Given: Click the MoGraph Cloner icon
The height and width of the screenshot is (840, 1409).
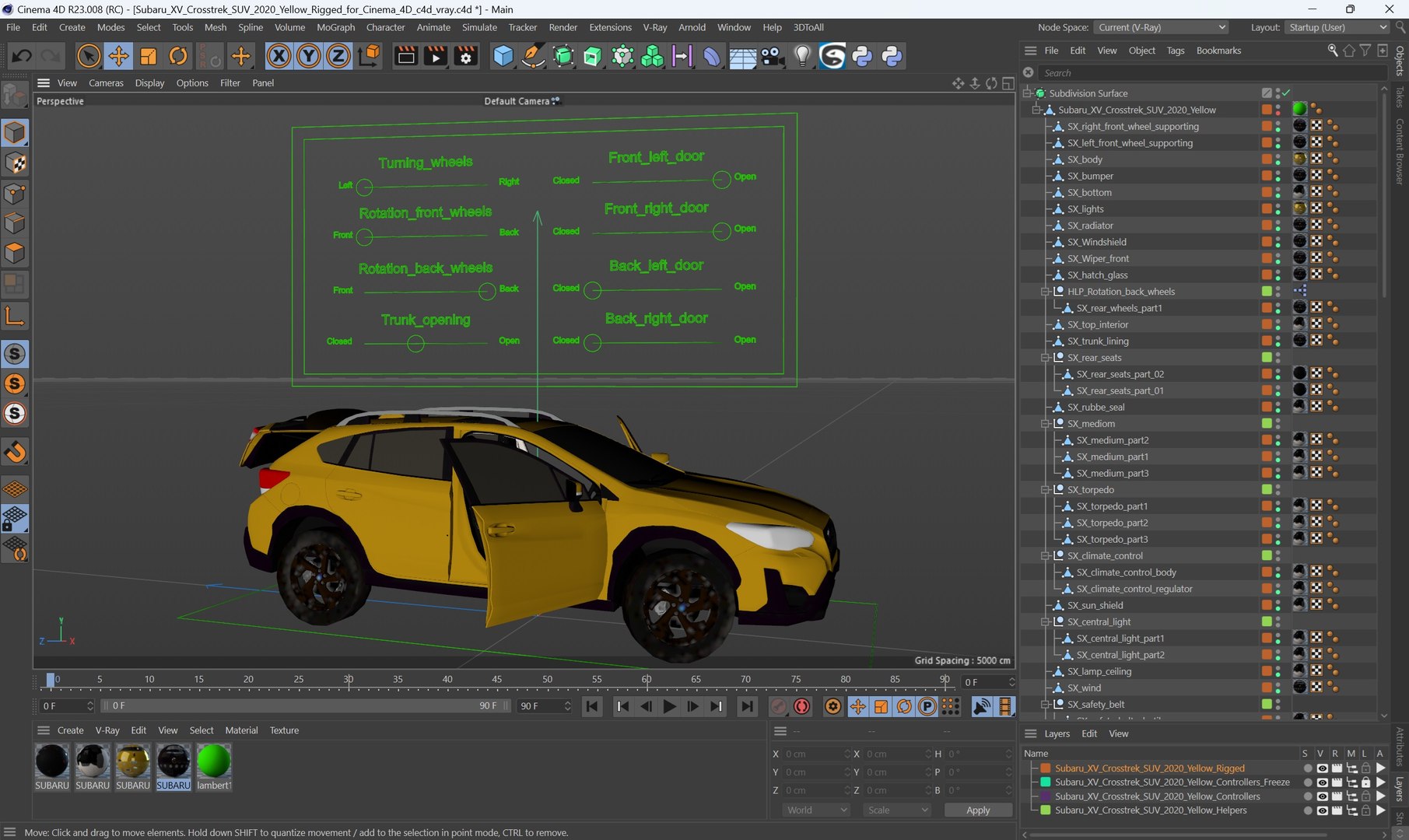Looking at the screenshot, I should 652,56.
